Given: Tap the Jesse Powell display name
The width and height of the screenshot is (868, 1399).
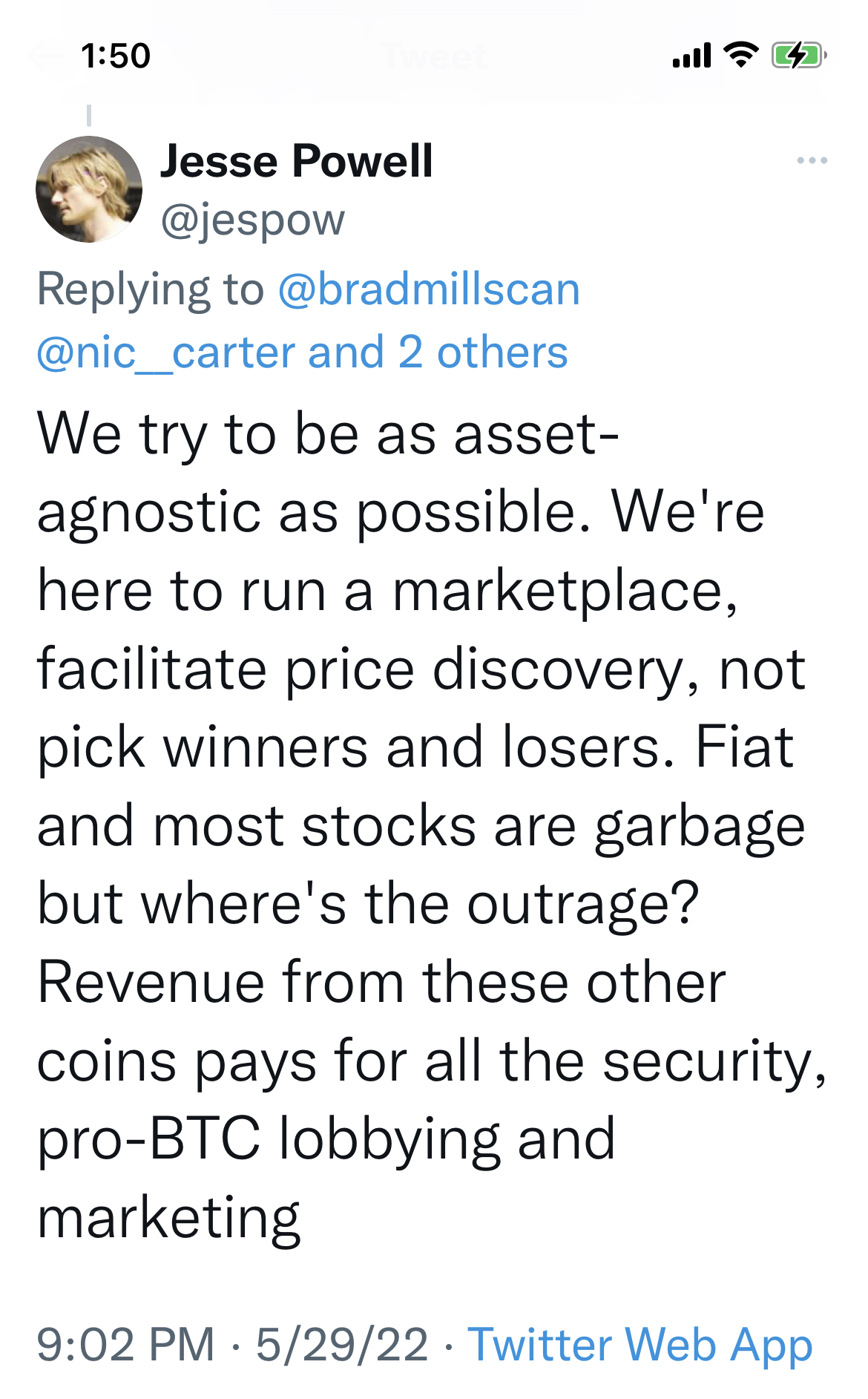Looking at the screenshot, I should point(296,161).
